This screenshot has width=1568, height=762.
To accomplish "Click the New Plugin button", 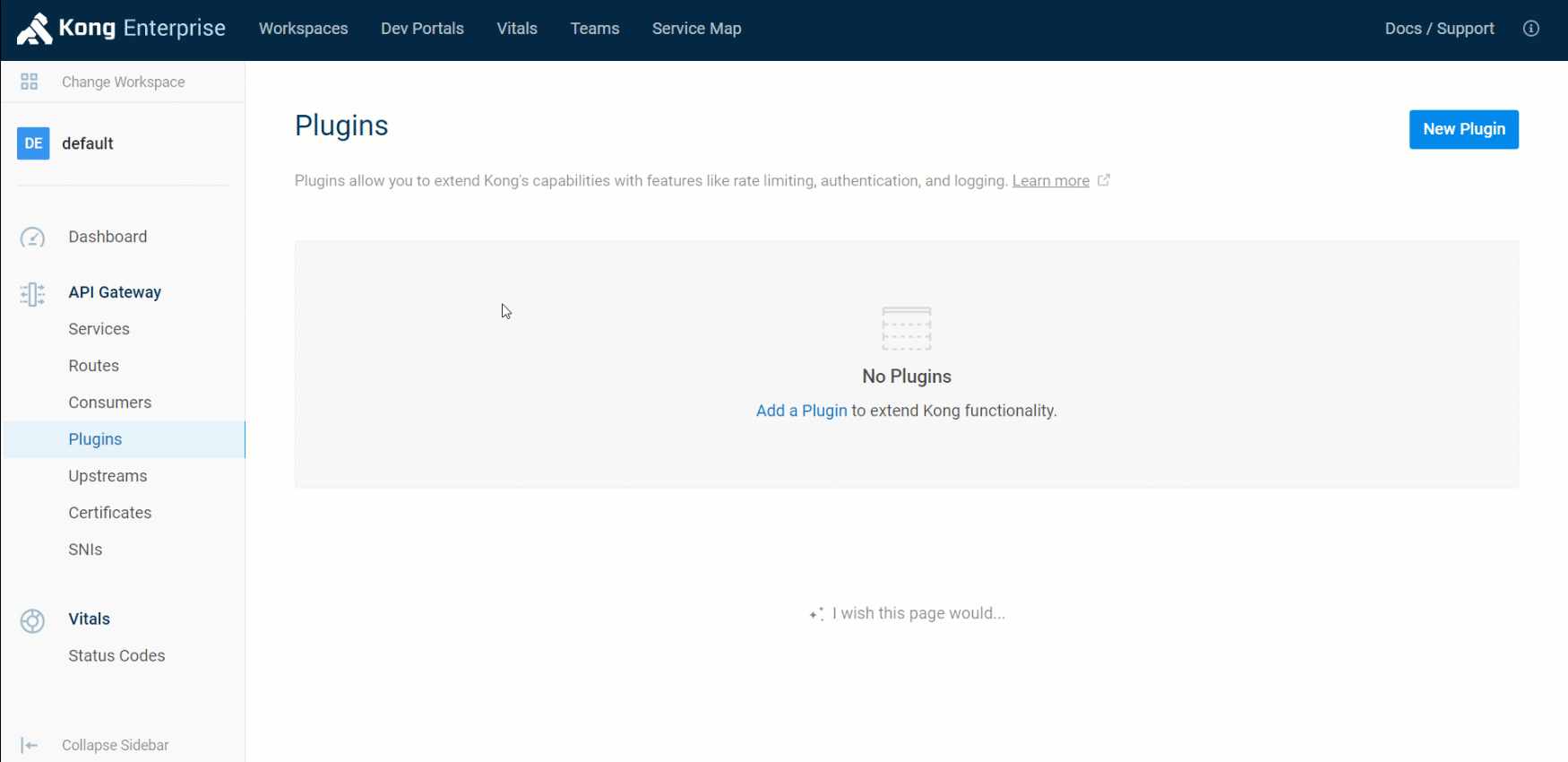I will (x=1464, y=129).
